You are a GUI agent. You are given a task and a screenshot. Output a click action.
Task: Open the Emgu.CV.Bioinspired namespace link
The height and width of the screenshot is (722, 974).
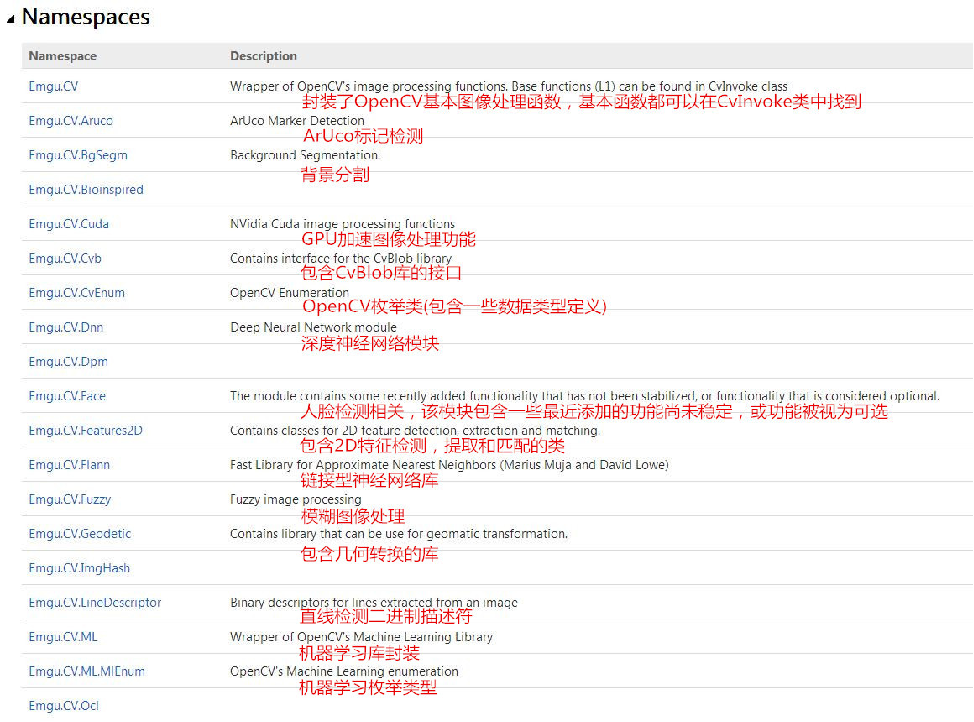pyautogui.click(x=86, y=190)
